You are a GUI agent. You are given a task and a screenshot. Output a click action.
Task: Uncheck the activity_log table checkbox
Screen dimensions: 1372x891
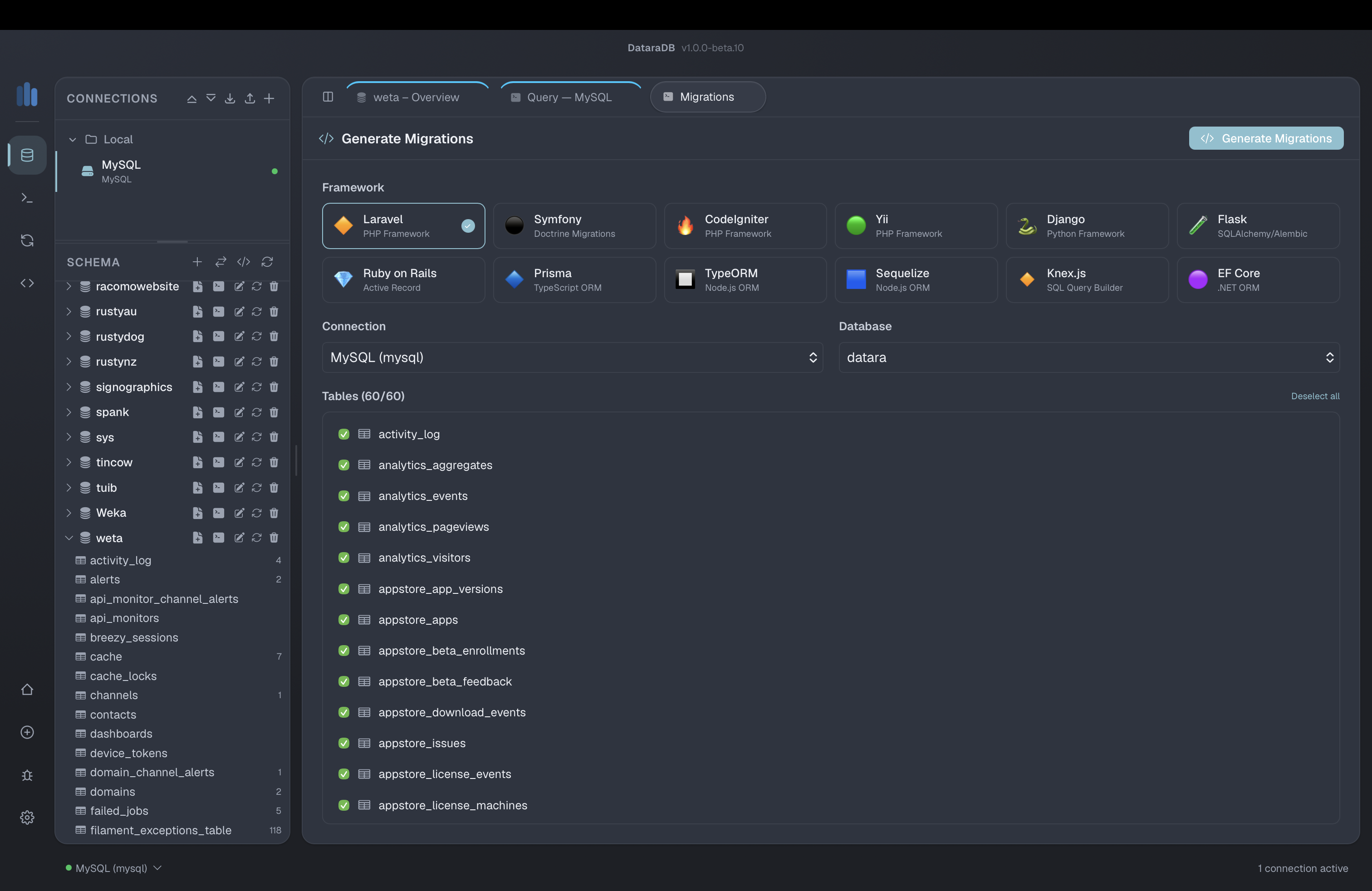click(344, 434)
